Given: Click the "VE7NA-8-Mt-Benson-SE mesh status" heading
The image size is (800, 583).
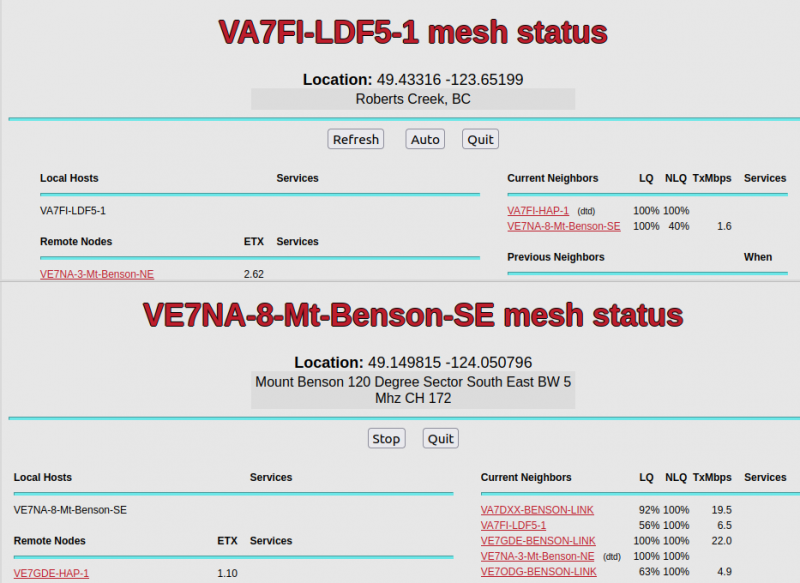Looking at the screenshot, I should tap(413, 315).
